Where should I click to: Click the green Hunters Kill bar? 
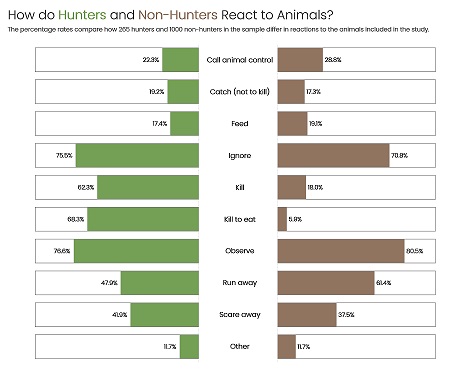[x=148, y=187]
